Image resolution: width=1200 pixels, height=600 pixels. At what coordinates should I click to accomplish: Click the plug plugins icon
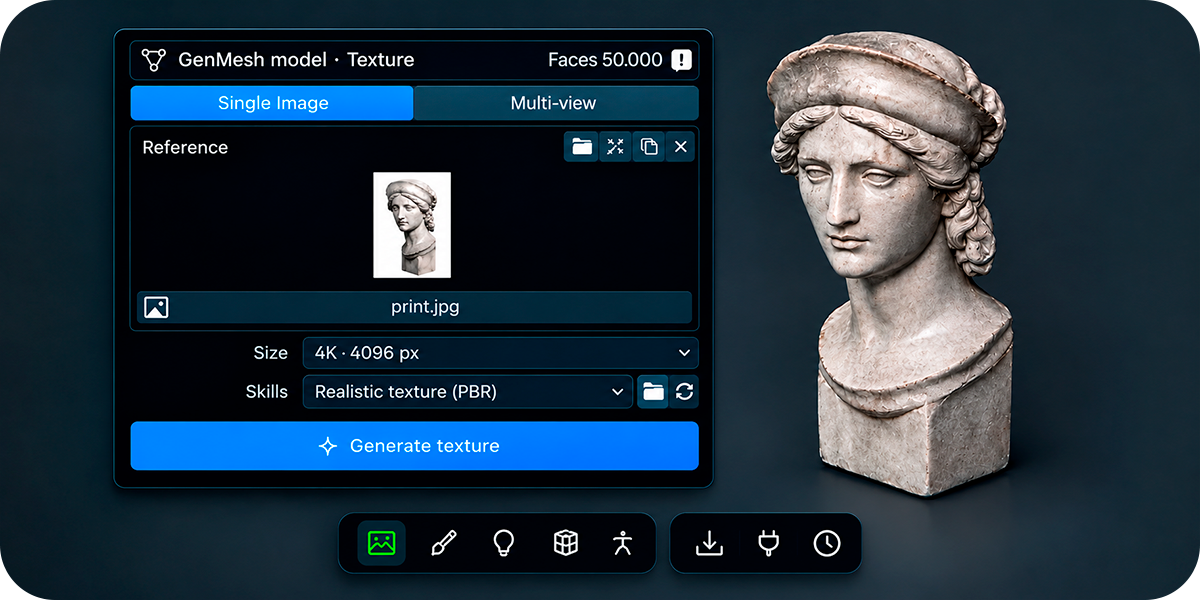[768, 543]
